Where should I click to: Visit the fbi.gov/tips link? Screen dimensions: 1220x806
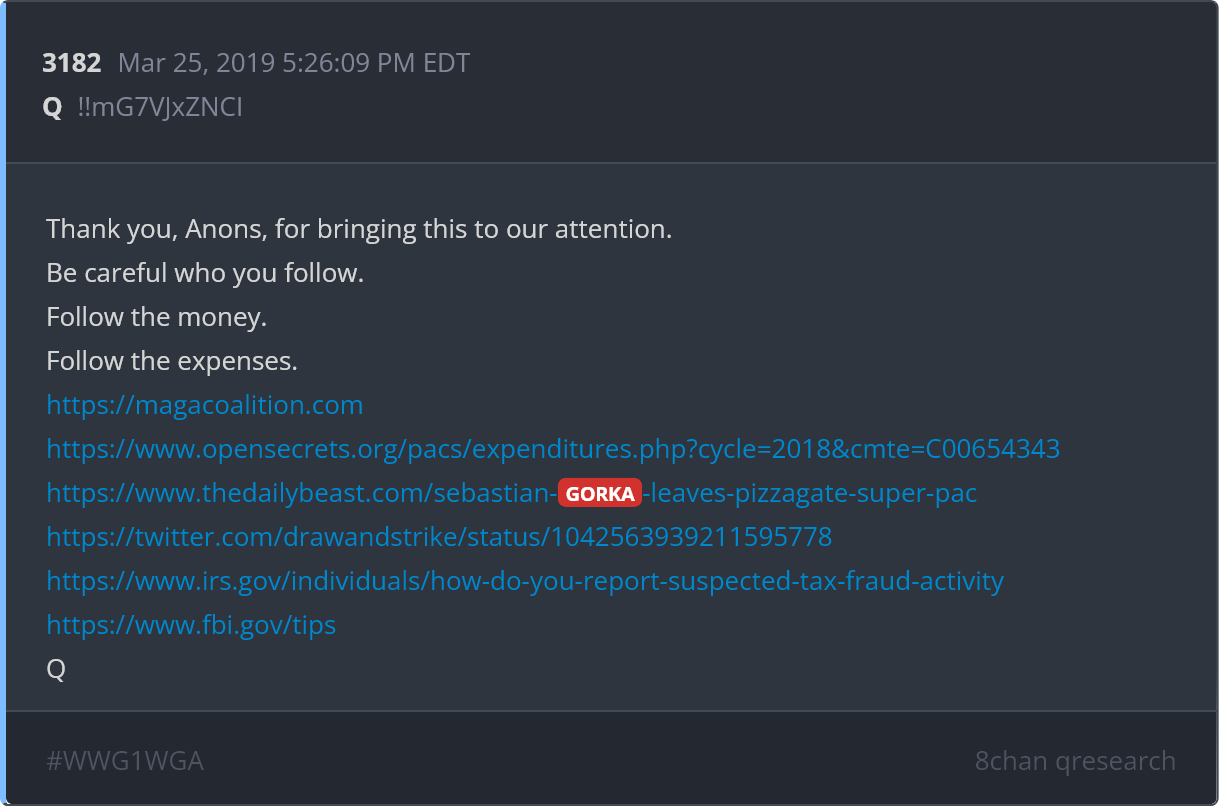(191, 625)
